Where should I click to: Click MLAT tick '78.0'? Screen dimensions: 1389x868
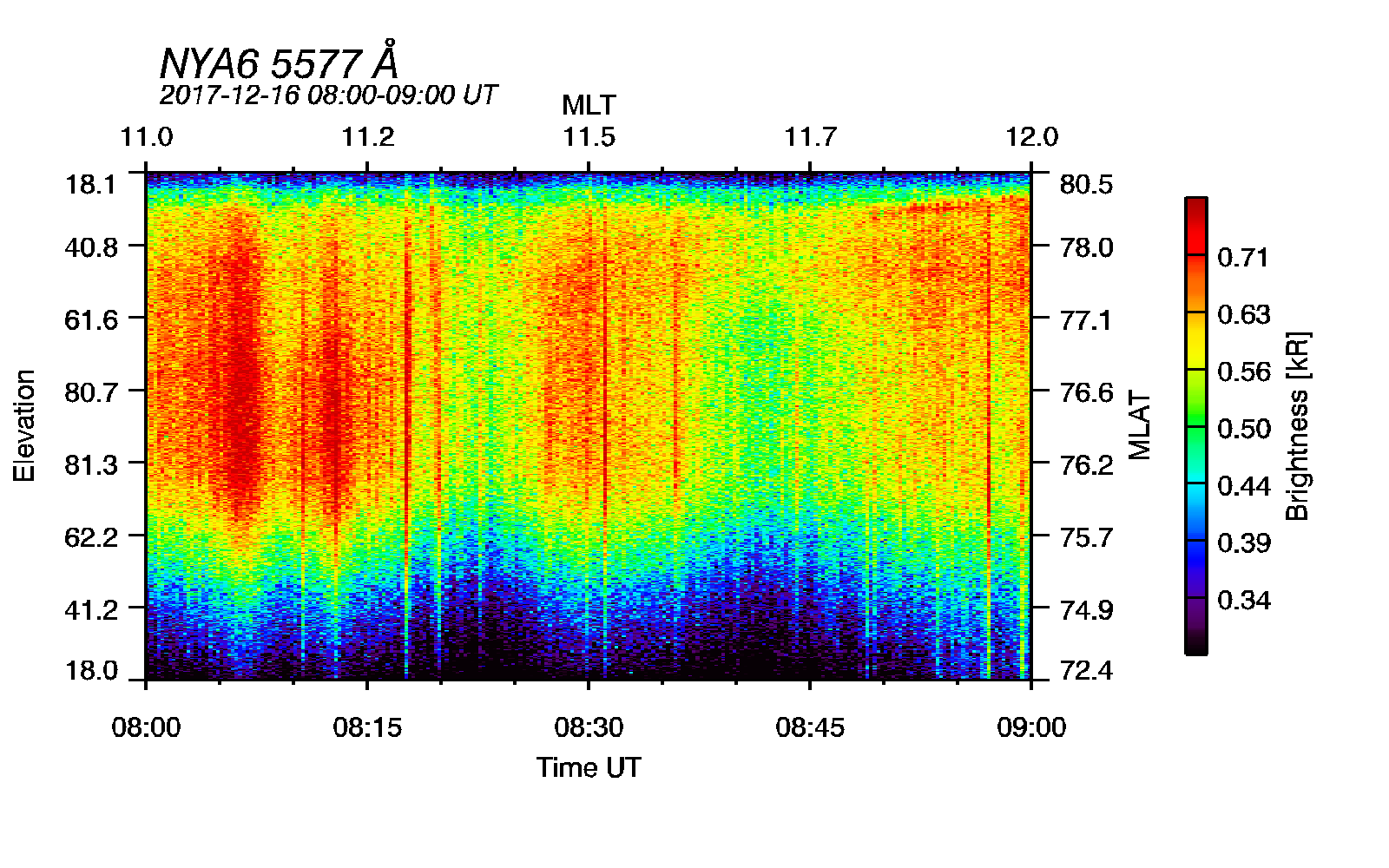click(x=1086, y=247)
